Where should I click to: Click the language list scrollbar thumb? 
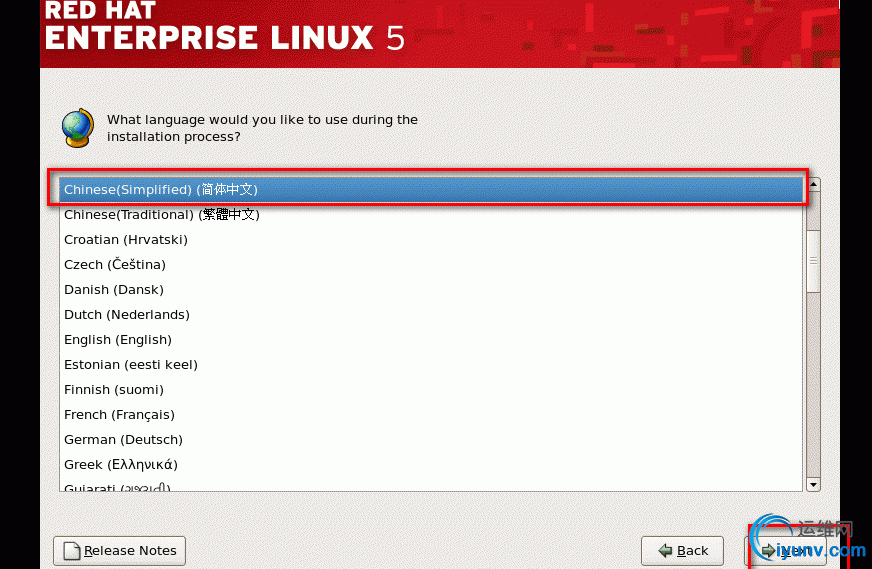(814, 261)
